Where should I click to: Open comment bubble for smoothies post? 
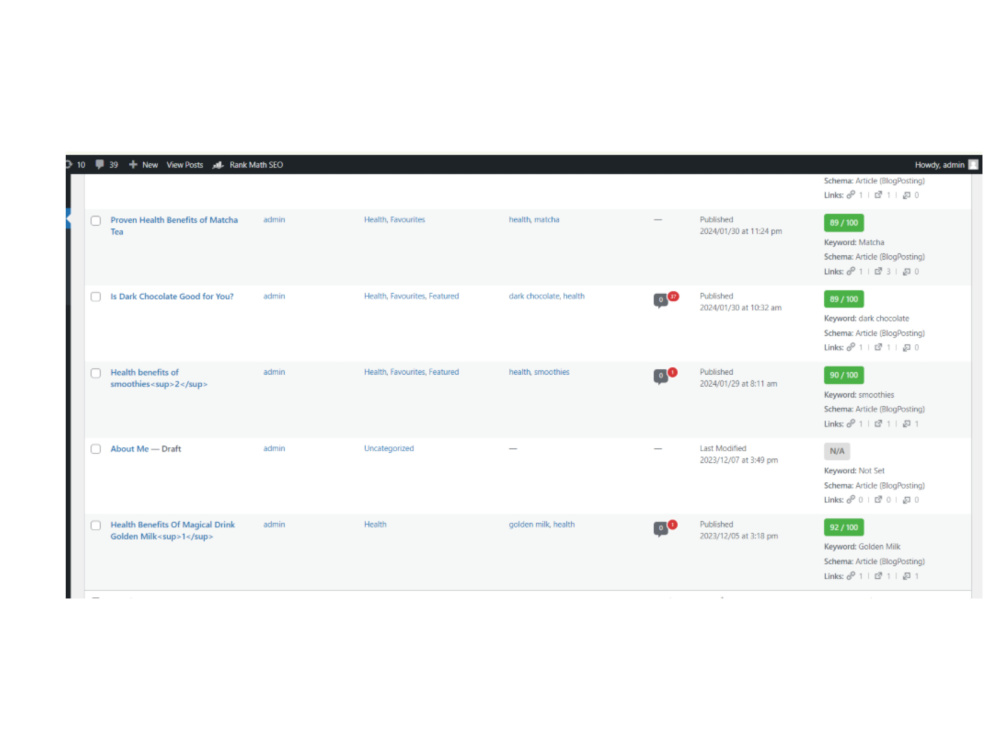661,376
